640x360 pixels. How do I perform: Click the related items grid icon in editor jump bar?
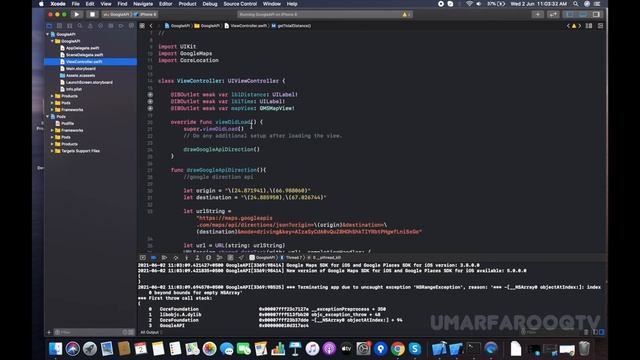pyautogui.click(x=142, y=26)
